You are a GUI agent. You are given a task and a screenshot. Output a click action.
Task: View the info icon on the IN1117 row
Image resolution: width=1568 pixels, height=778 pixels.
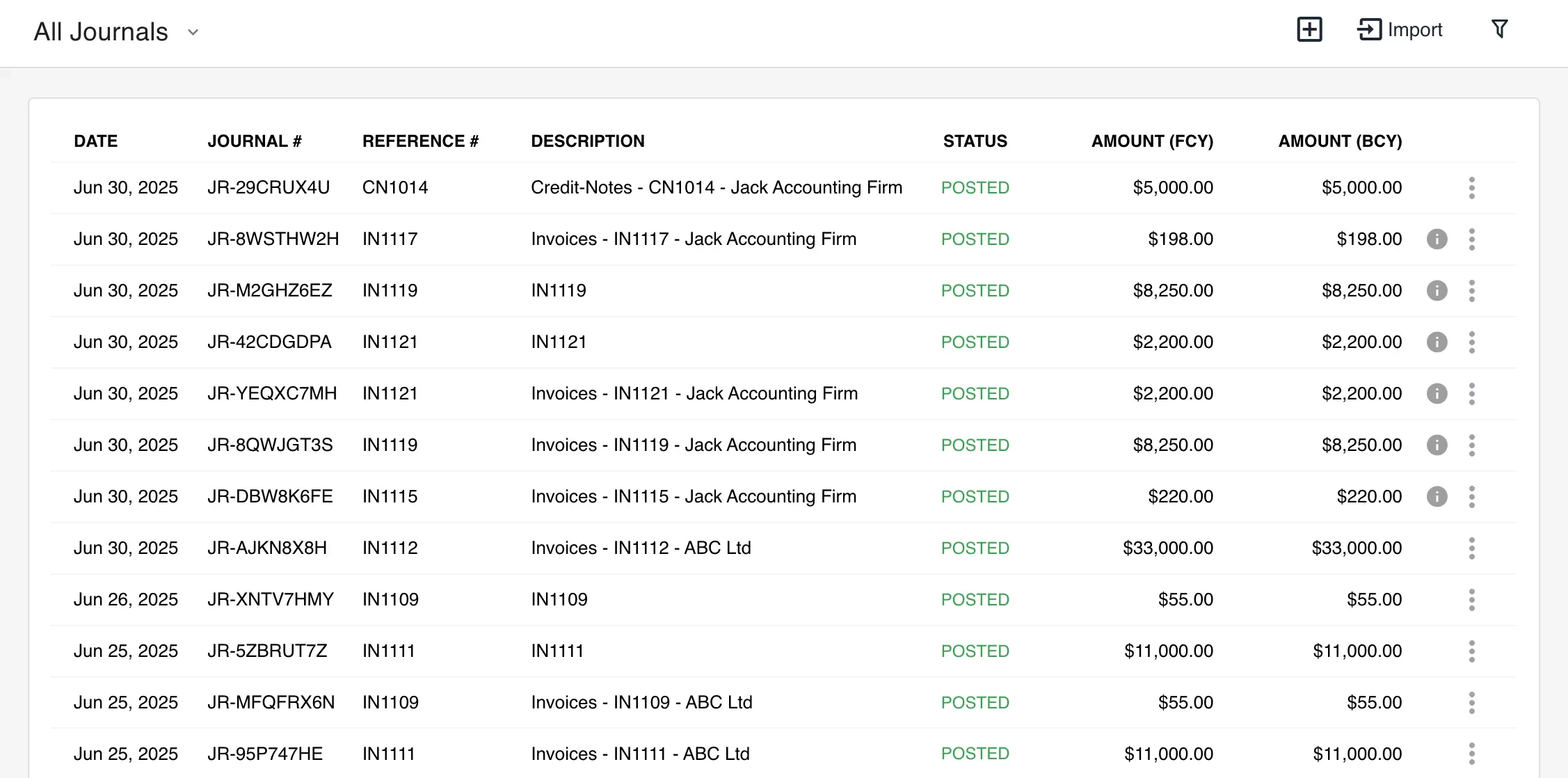(1438, 239)
